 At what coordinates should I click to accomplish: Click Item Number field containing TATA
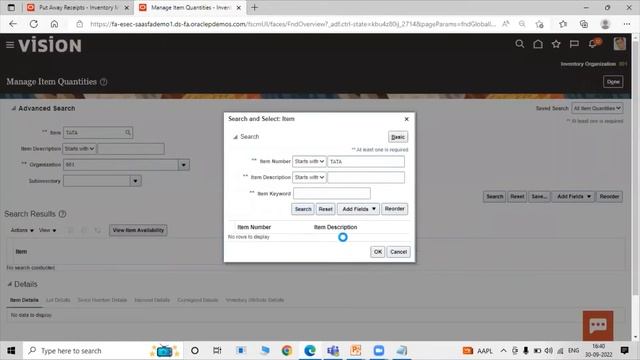click(x=366, y=162)
